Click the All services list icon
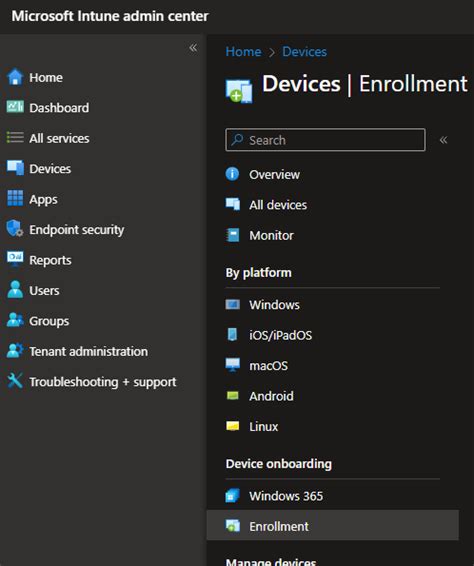Viewport: 474px width, 566px height. click(x=15, y=138)
